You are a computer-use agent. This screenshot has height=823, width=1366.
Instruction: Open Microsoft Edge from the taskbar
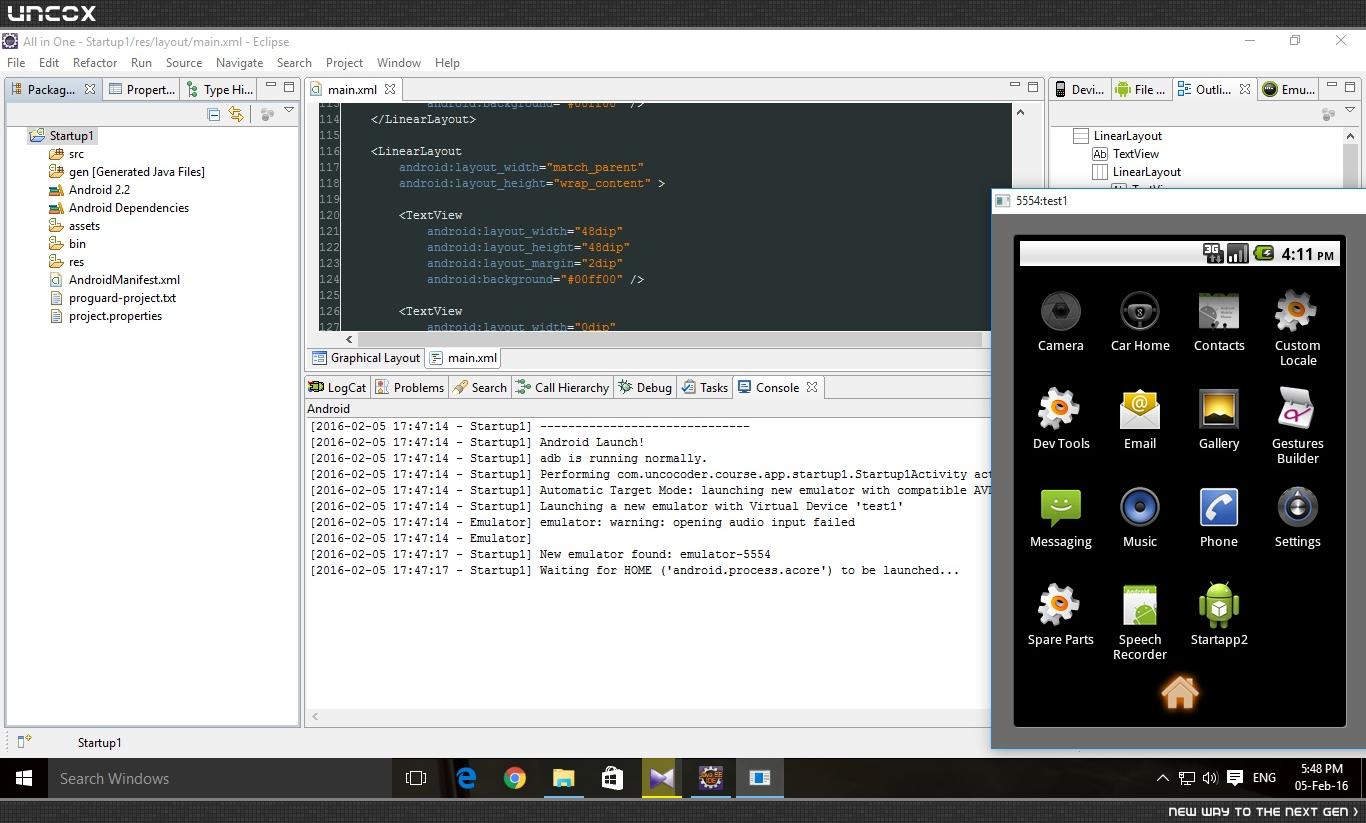click(466, 778)
